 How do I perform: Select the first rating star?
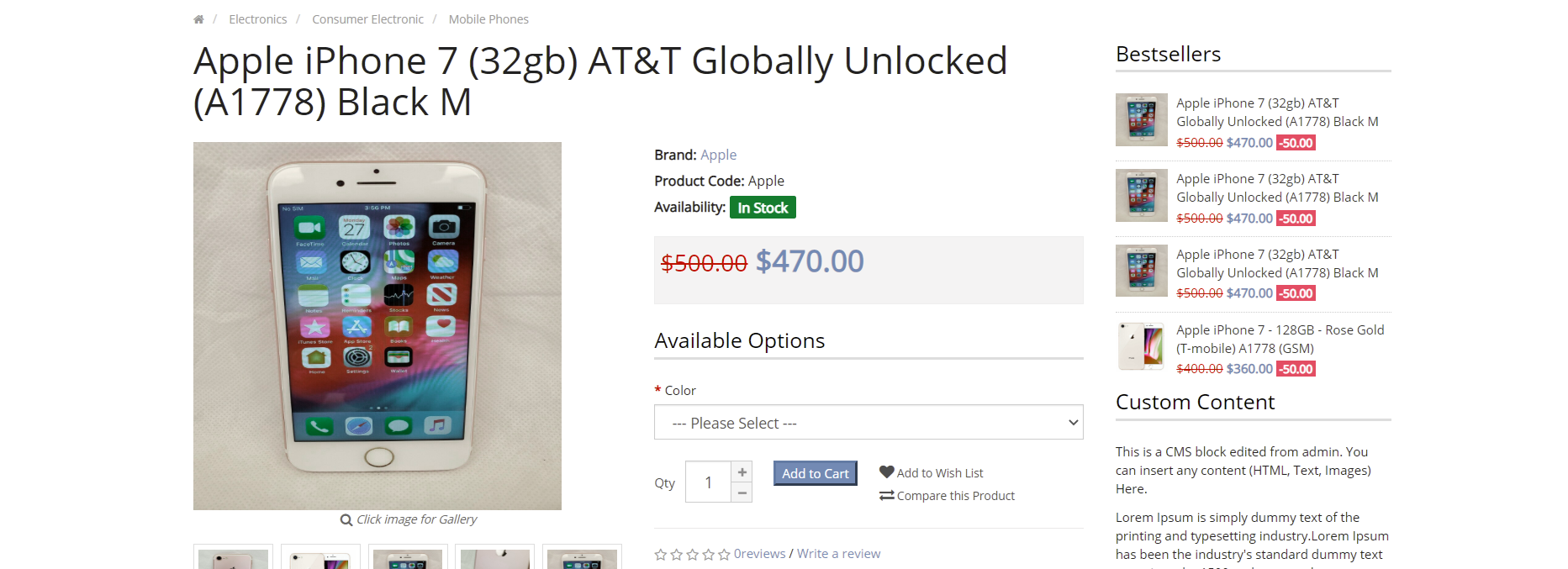659,554
